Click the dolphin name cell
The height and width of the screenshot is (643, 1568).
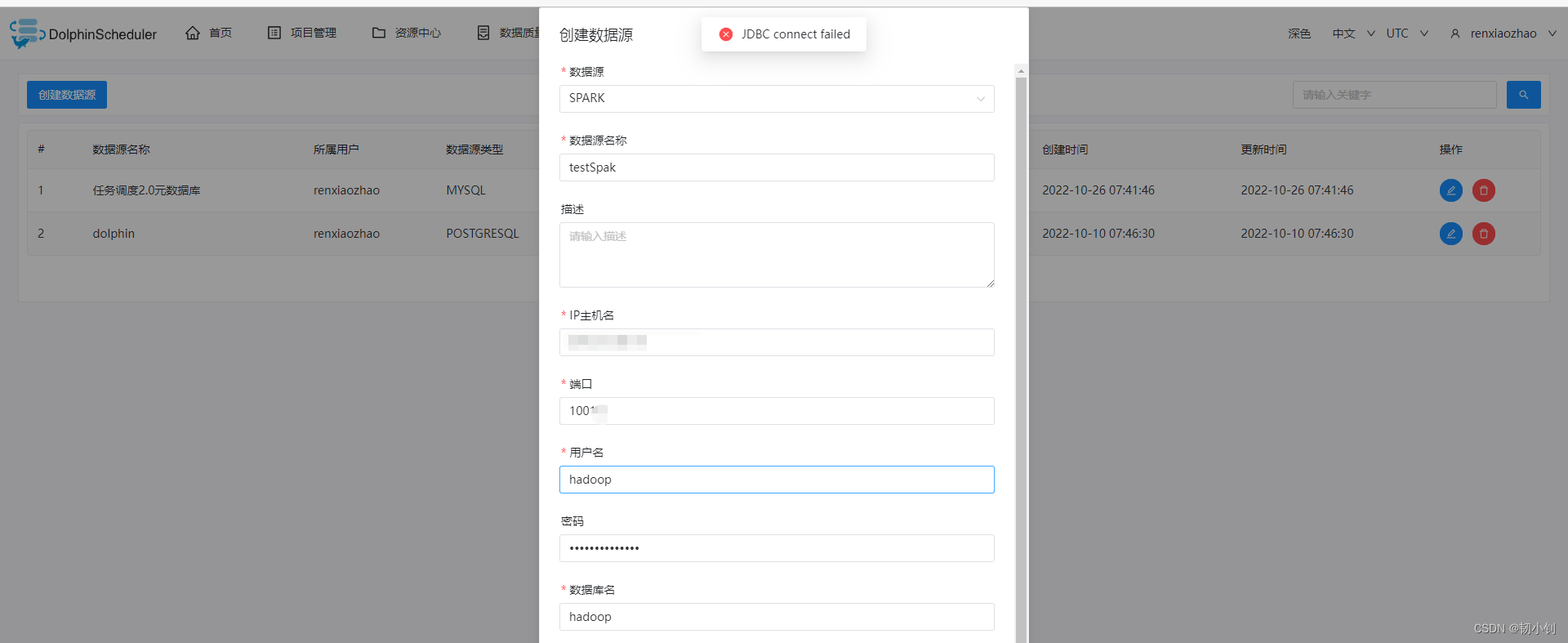coord(114,234)
